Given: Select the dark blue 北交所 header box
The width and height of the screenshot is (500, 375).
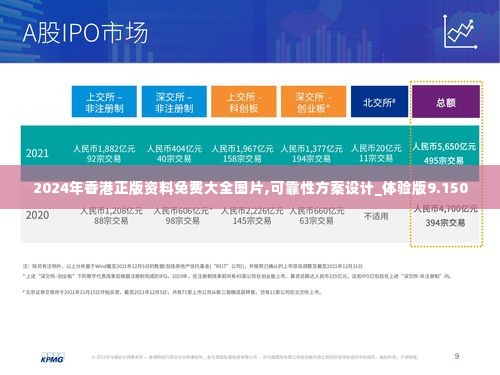Looking at the screenshot, I should [379, 102].
